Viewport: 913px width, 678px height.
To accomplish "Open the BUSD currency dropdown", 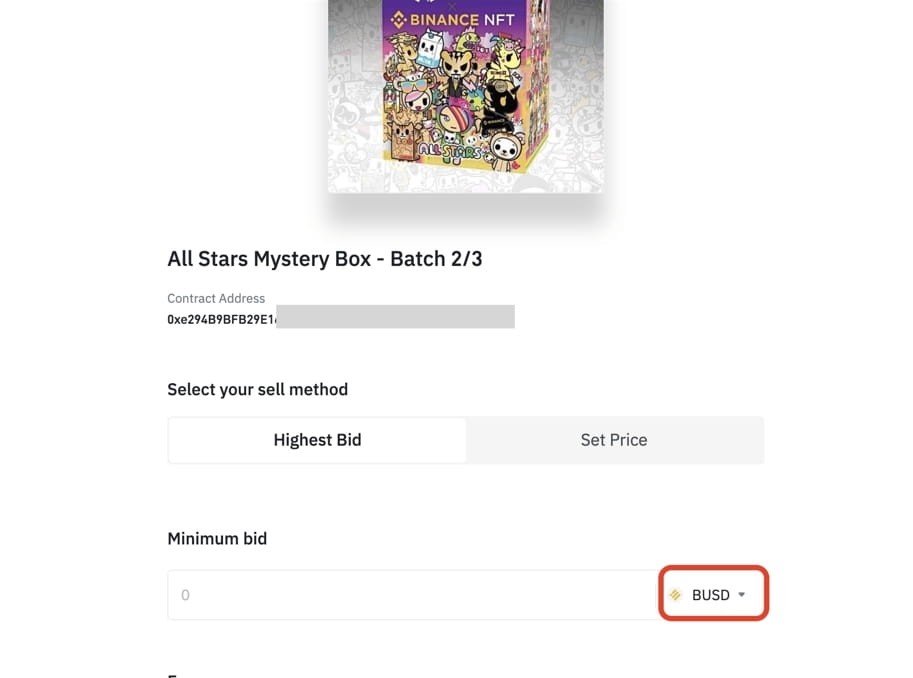I will [712, 595].
